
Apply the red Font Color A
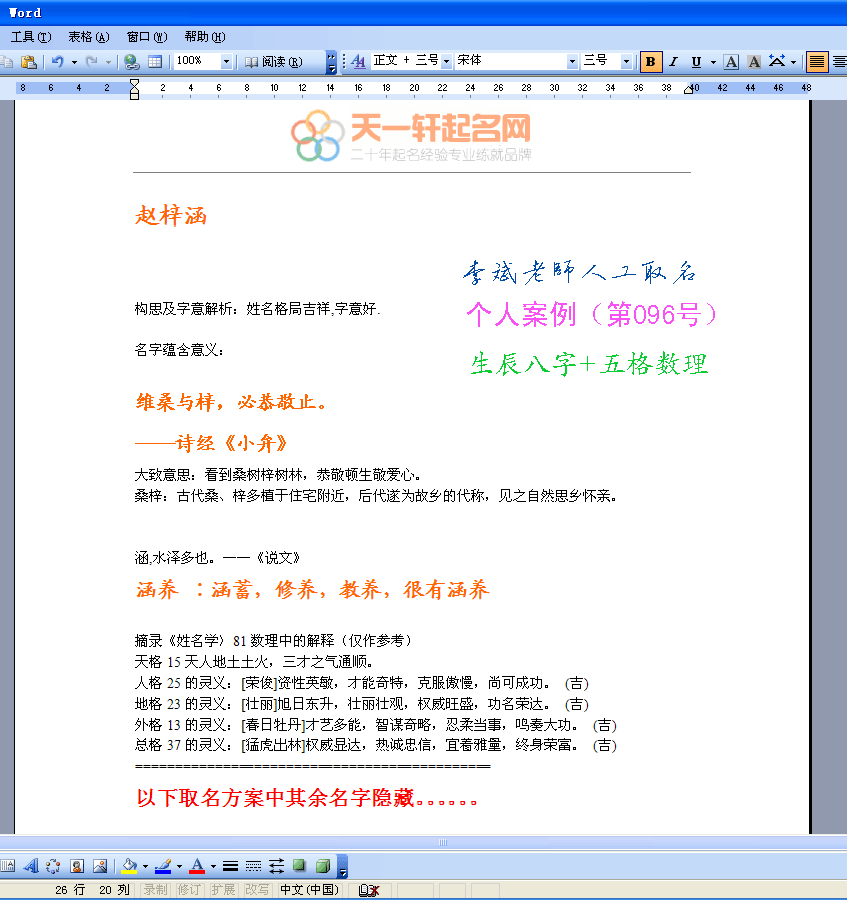197,866
